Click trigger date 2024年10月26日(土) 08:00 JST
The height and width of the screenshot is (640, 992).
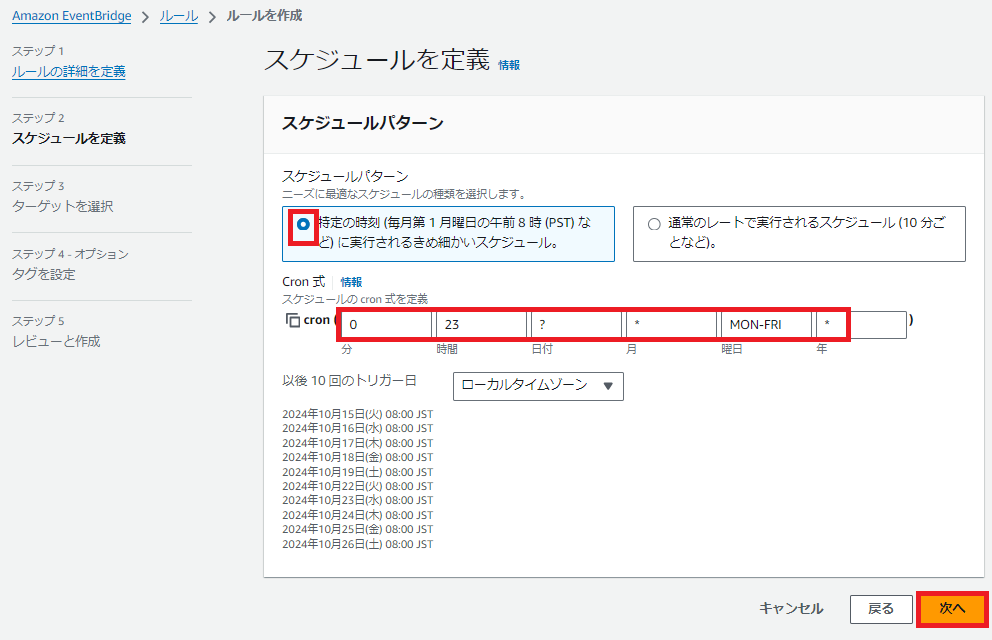357,545
